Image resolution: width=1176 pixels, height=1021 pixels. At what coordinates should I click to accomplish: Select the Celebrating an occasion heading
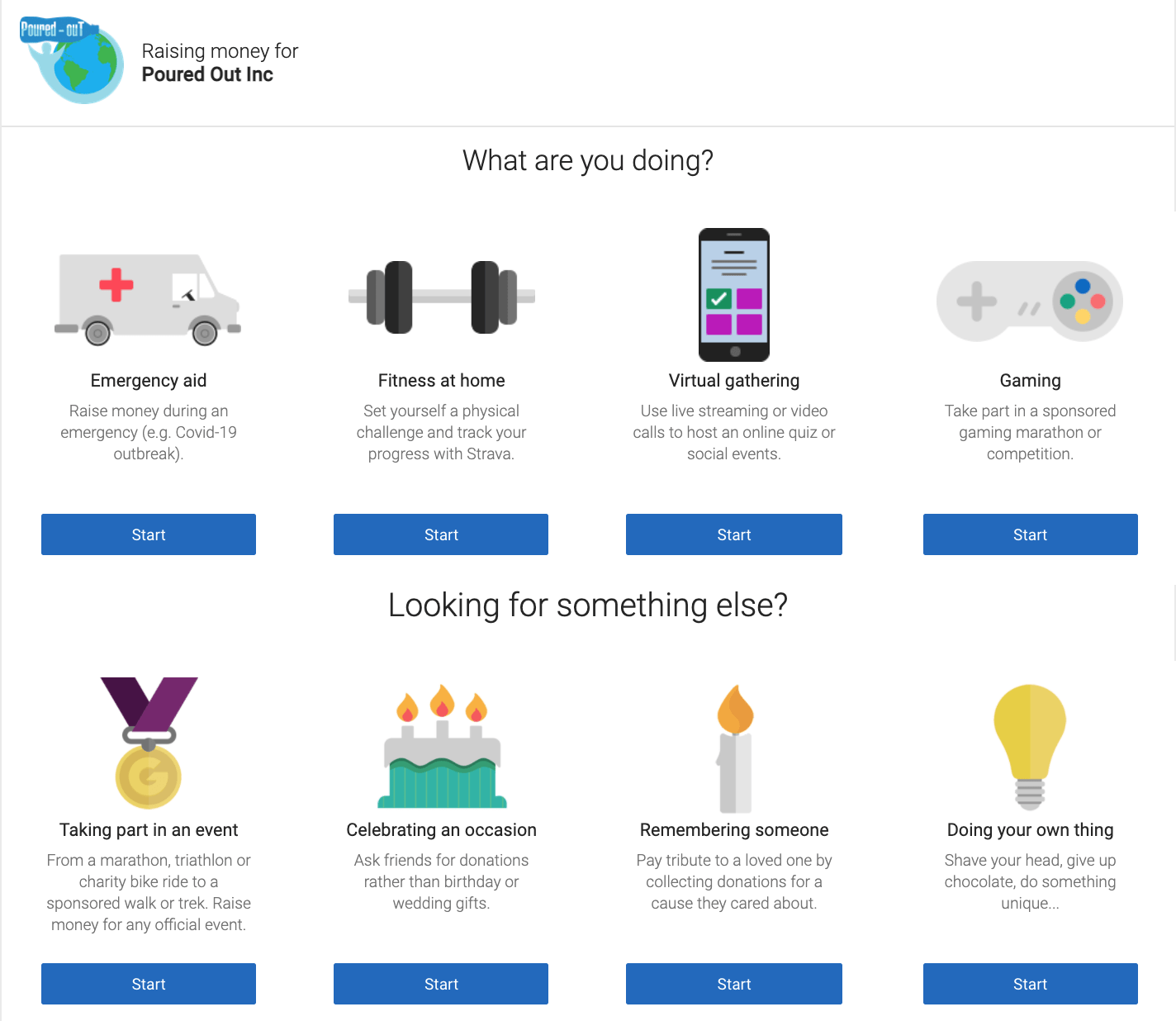442,830
